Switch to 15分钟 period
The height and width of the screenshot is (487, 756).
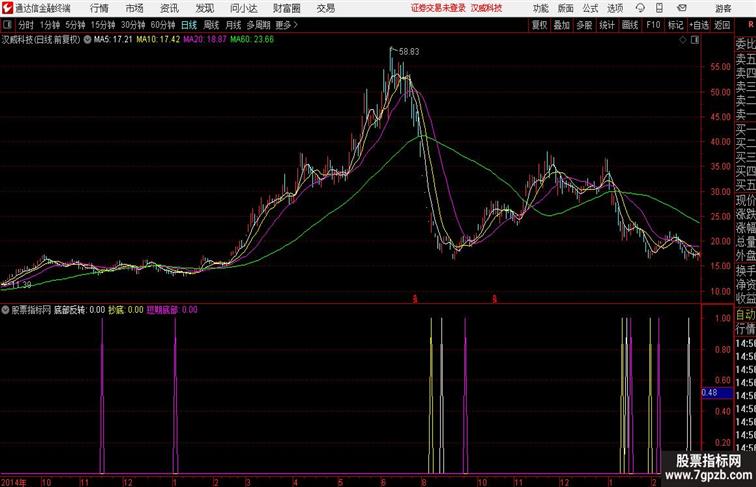coord(103,25)
